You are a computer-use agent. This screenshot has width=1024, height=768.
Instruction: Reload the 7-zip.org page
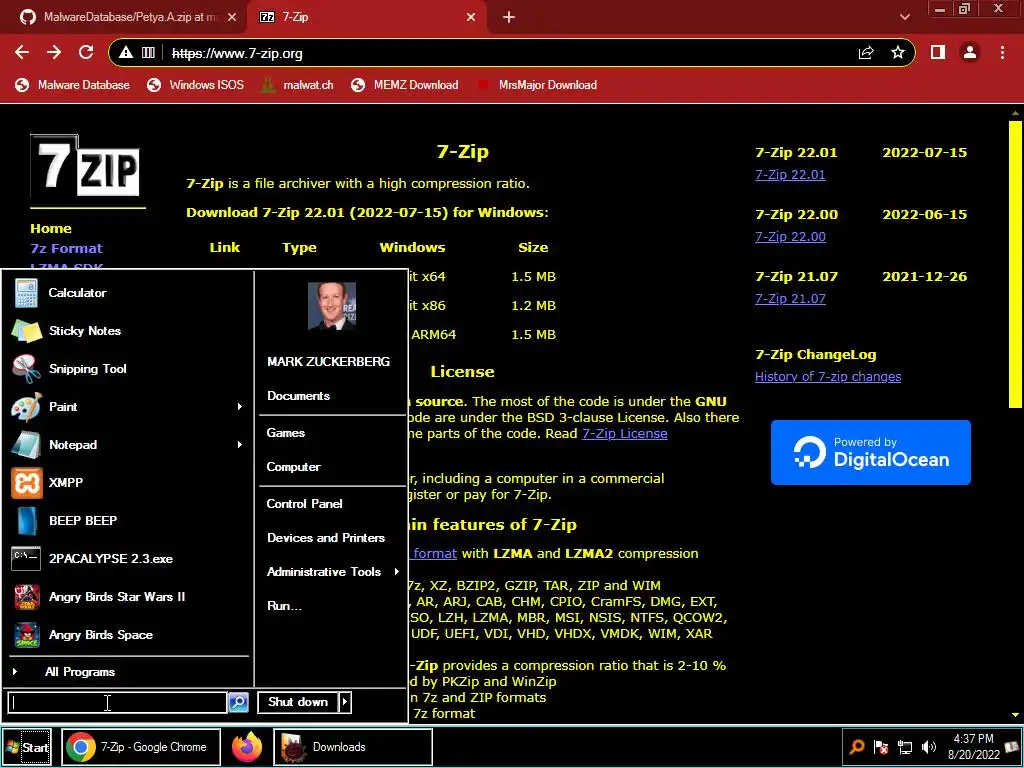pyautogui.click(x=86, y=53)
